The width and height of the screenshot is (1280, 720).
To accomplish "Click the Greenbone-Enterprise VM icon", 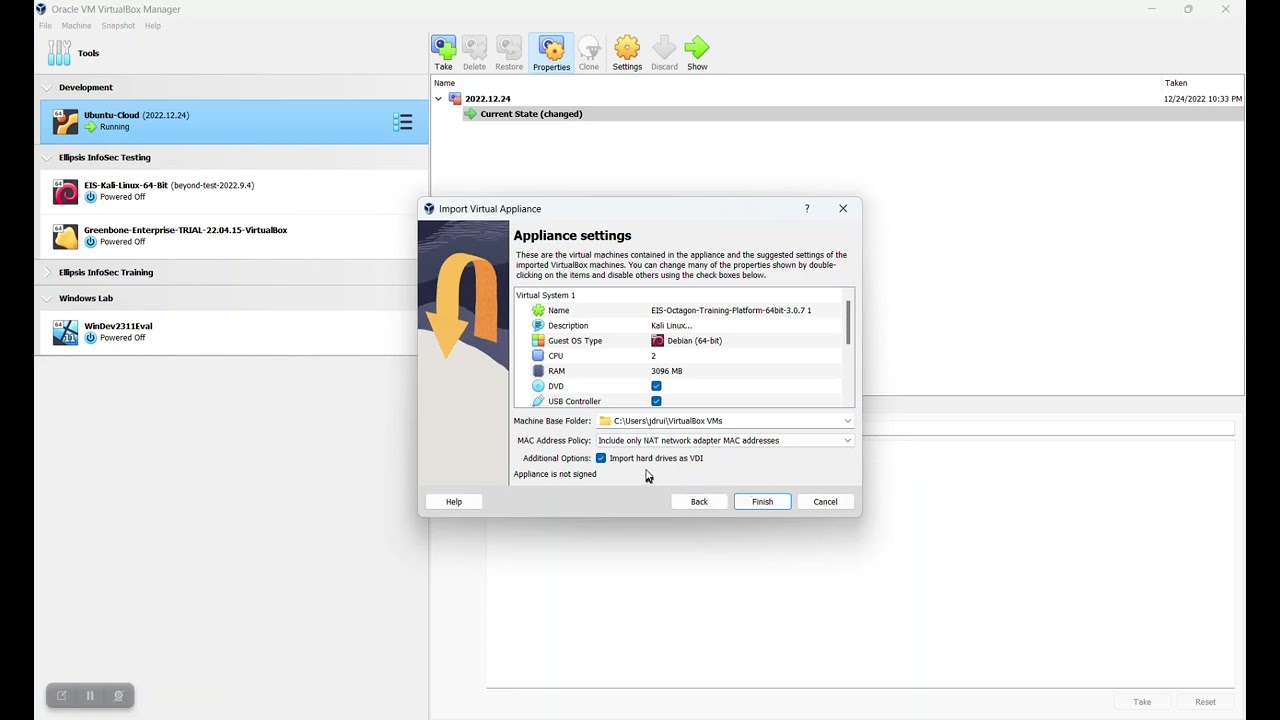I will [65, 236].
